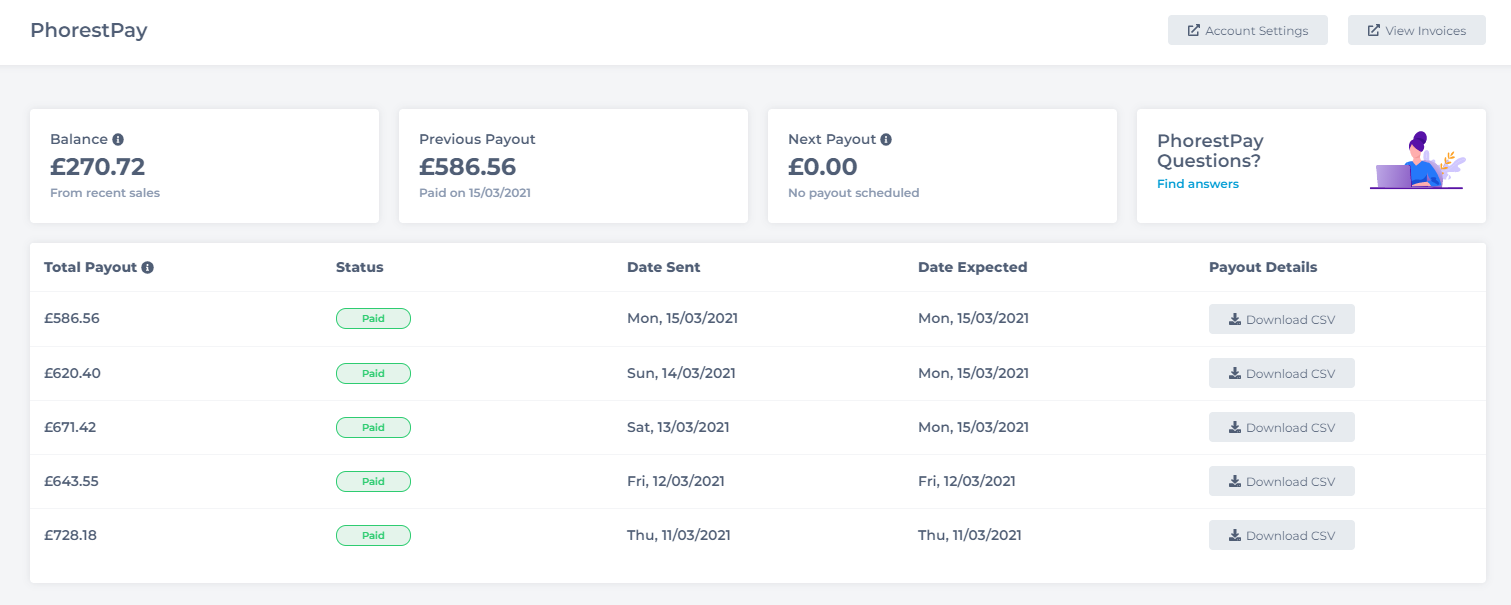Click Date Sent 'Fri, 12/03/2021' cell
Screen dimensions: 1511x605
[676, 481]
